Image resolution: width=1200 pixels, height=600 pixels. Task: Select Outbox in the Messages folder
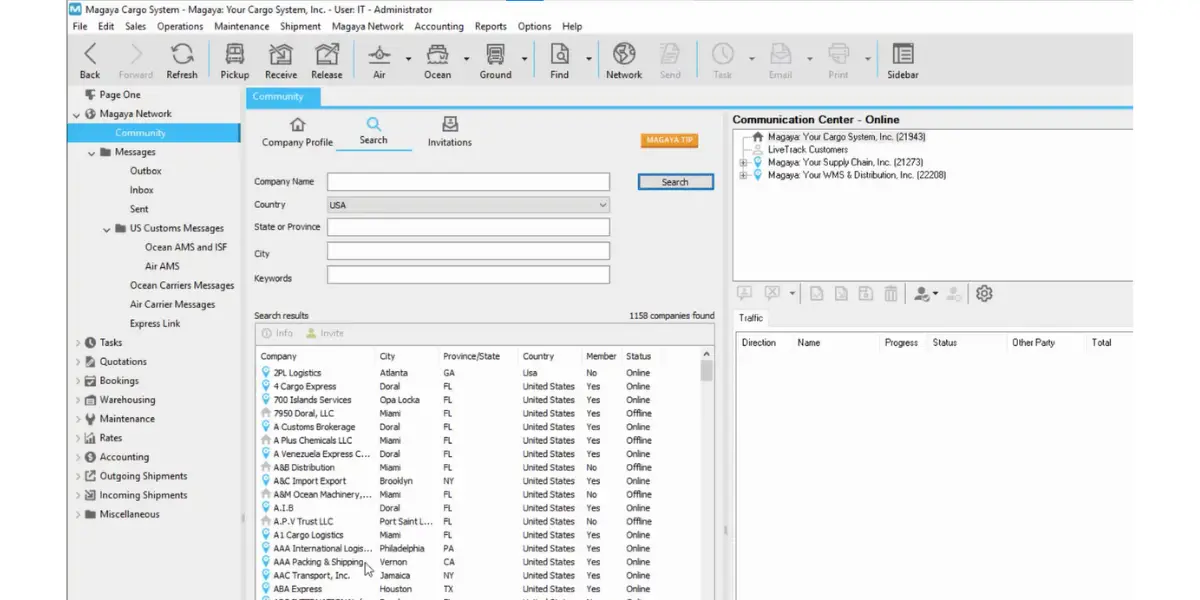tap(146, 171)
